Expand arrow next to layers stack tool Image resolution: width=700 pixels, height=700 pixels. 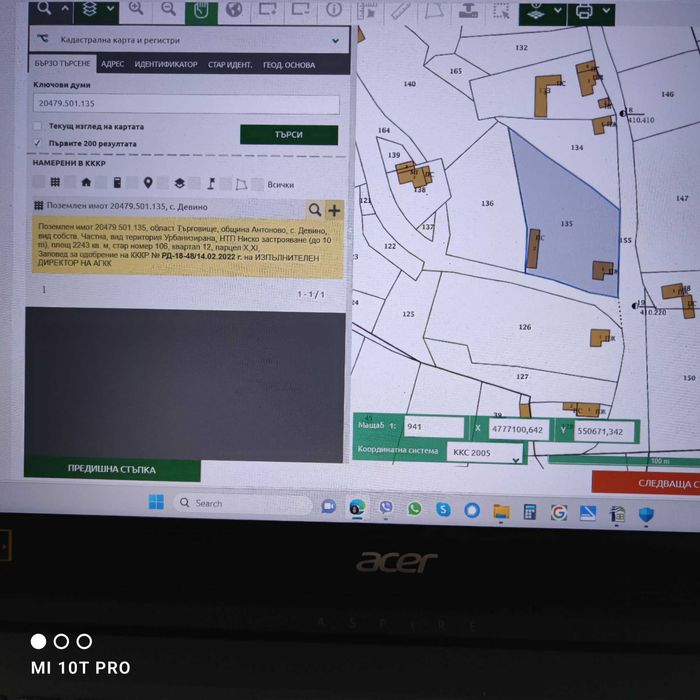(110, 9)
